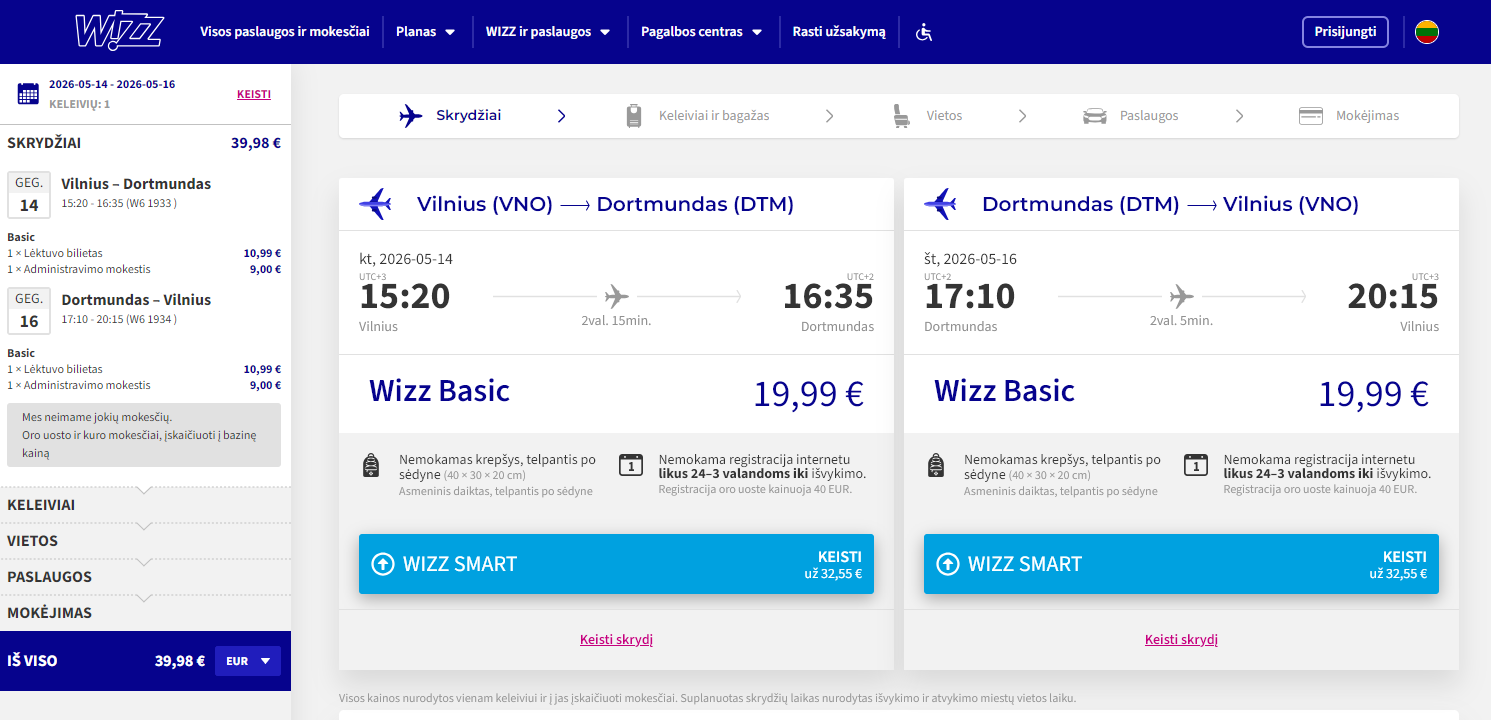The width and height of the screenshot is (1491, 720).
Task: Expand the WIZZ ir paslaugos menu
Action: pyautogui.click(x=547, y=32)
